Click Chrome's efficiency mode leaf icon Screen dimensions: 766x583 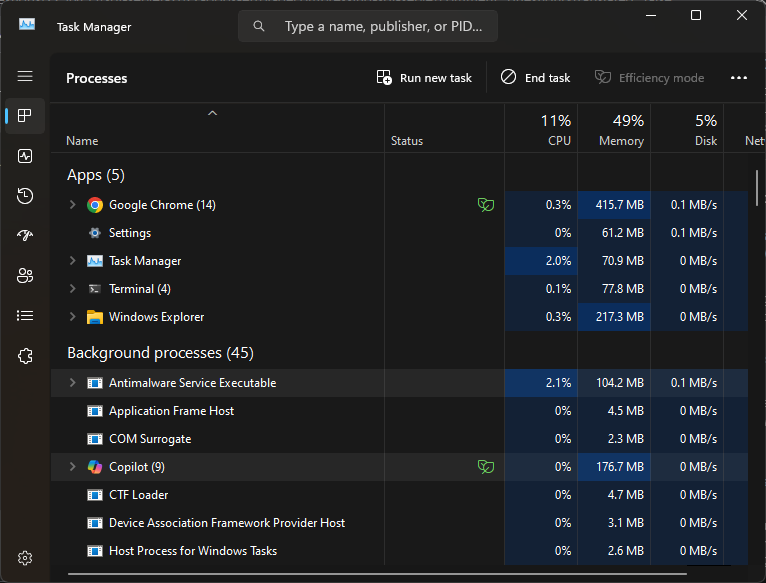click(x=486, y=205)
